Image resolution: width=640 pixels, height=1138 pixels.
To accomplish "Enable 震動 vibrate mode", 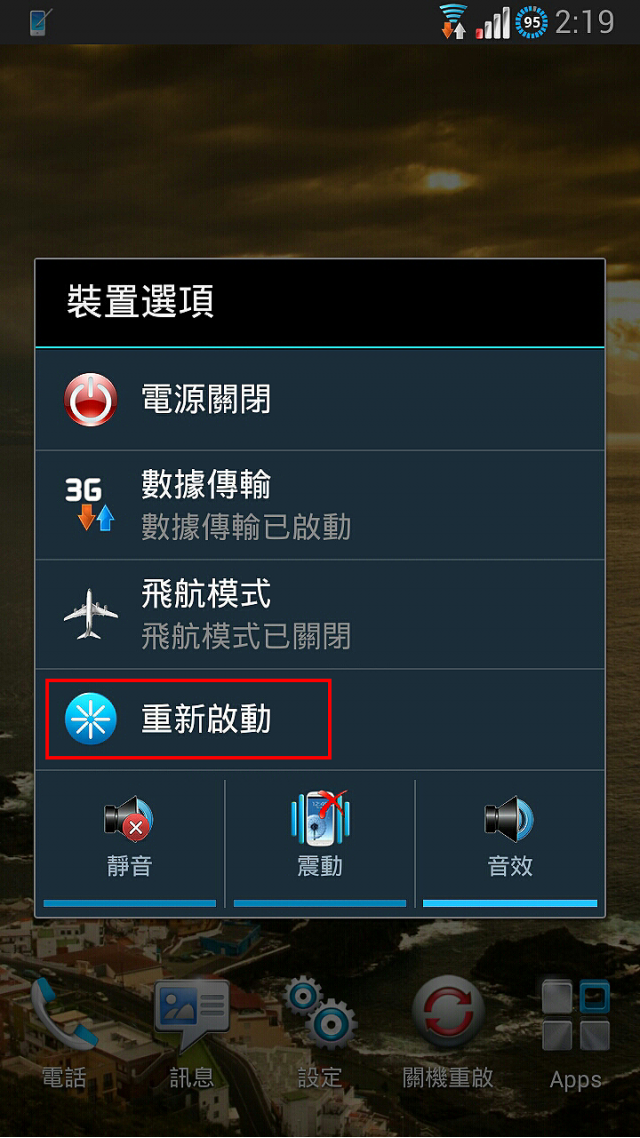I will 319,842.
